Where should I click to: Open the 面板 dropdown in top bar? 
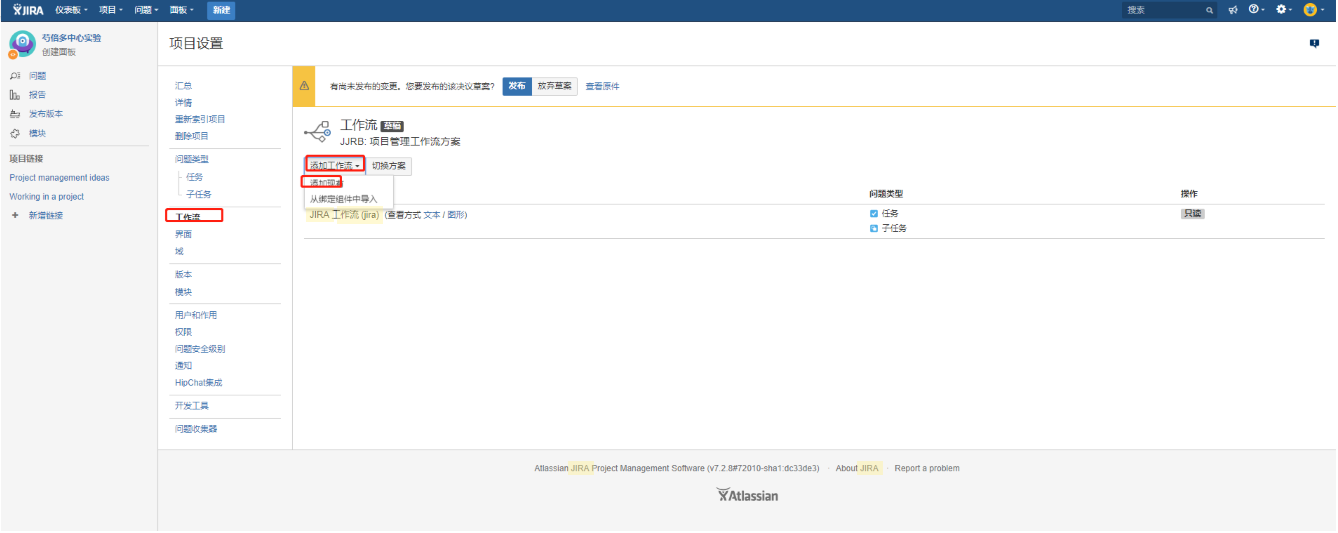coord(182,9)
